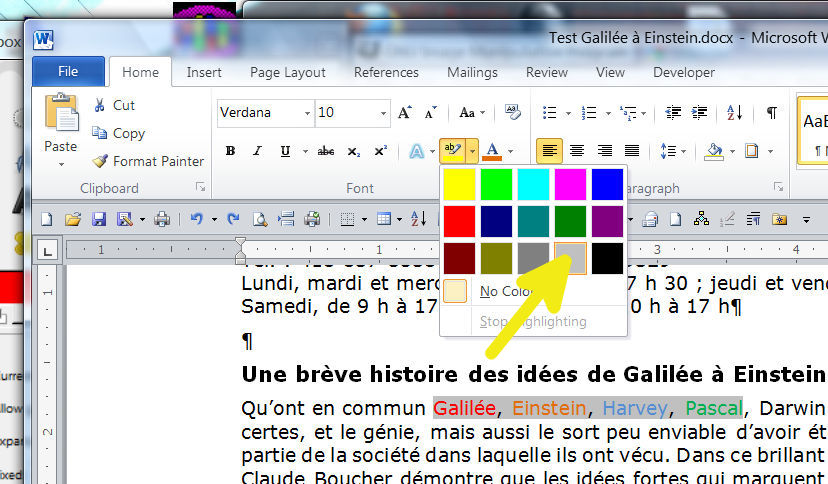Toggle superscript formatting
828x484 pixels.
tap(381, 151)
